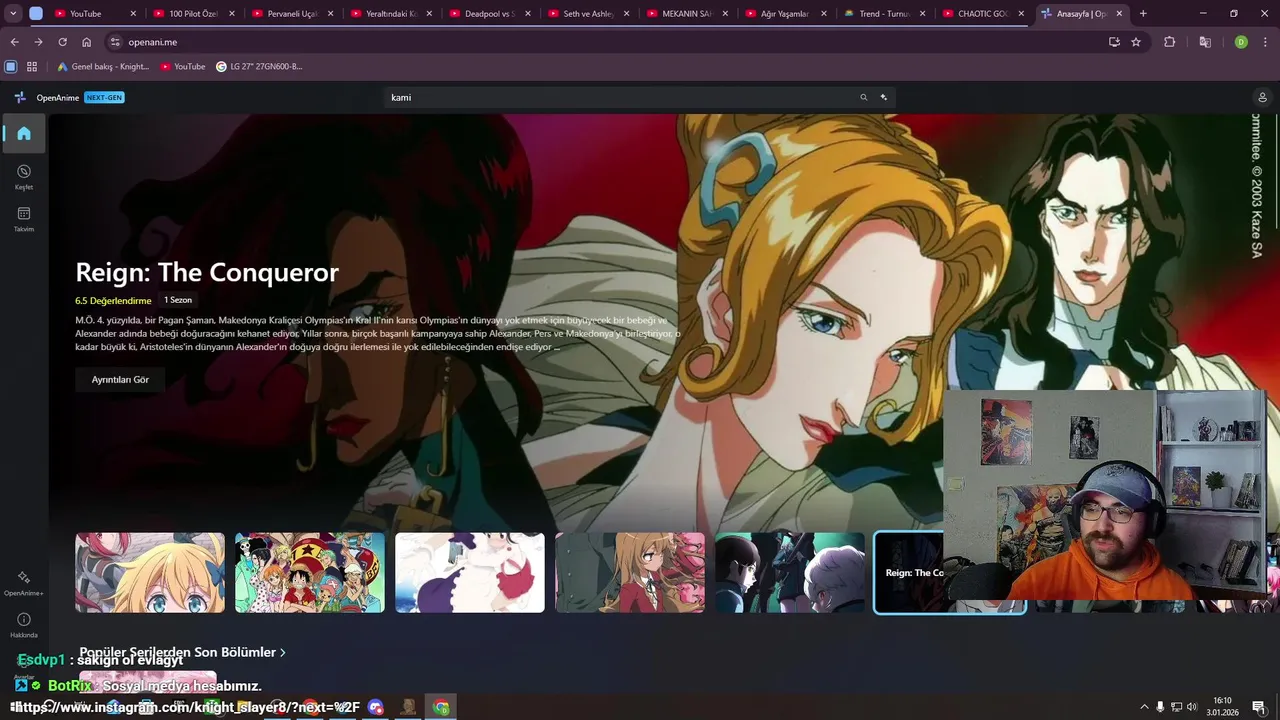Go forward with the browser forward arrow
Screen dimensions: 1280x720
[x=38, y=42]
